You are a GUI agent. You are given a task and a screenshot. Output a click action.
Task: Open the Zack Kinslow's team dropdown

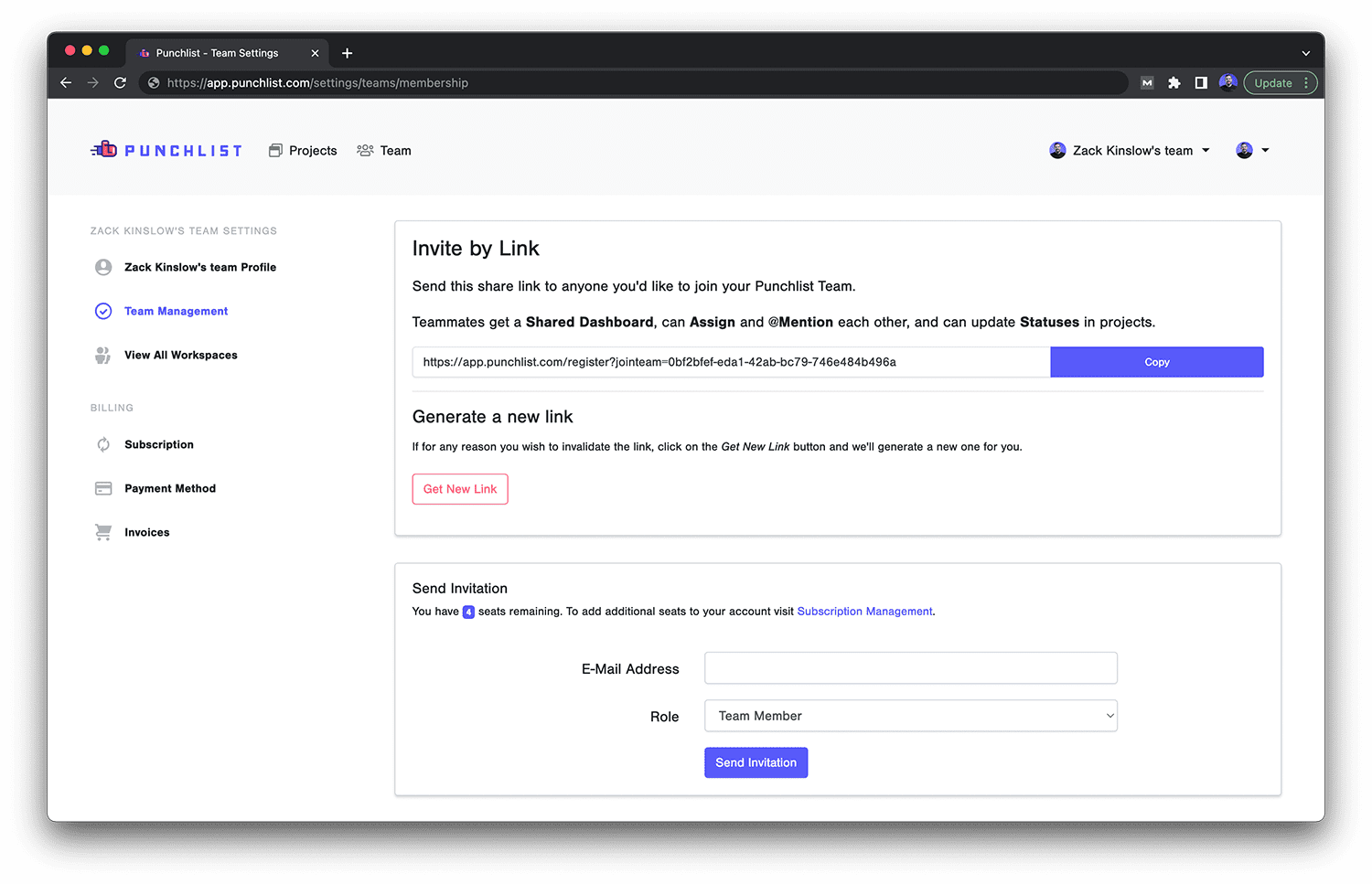tap(1206, 150)
